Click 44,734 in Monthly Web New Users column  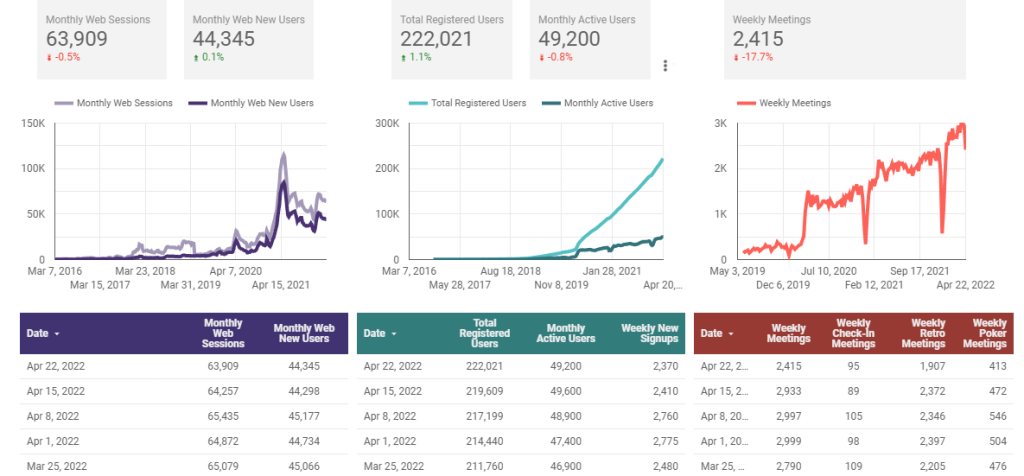pos(304,441)
